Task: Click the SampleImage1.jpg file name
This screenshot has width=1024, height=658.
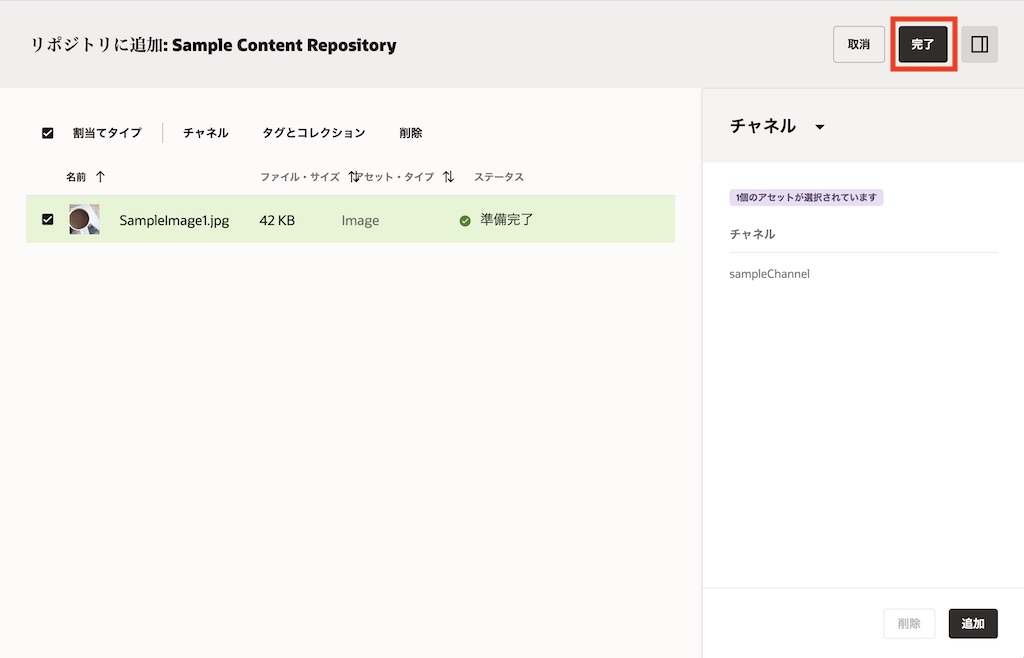Action: 174,220
